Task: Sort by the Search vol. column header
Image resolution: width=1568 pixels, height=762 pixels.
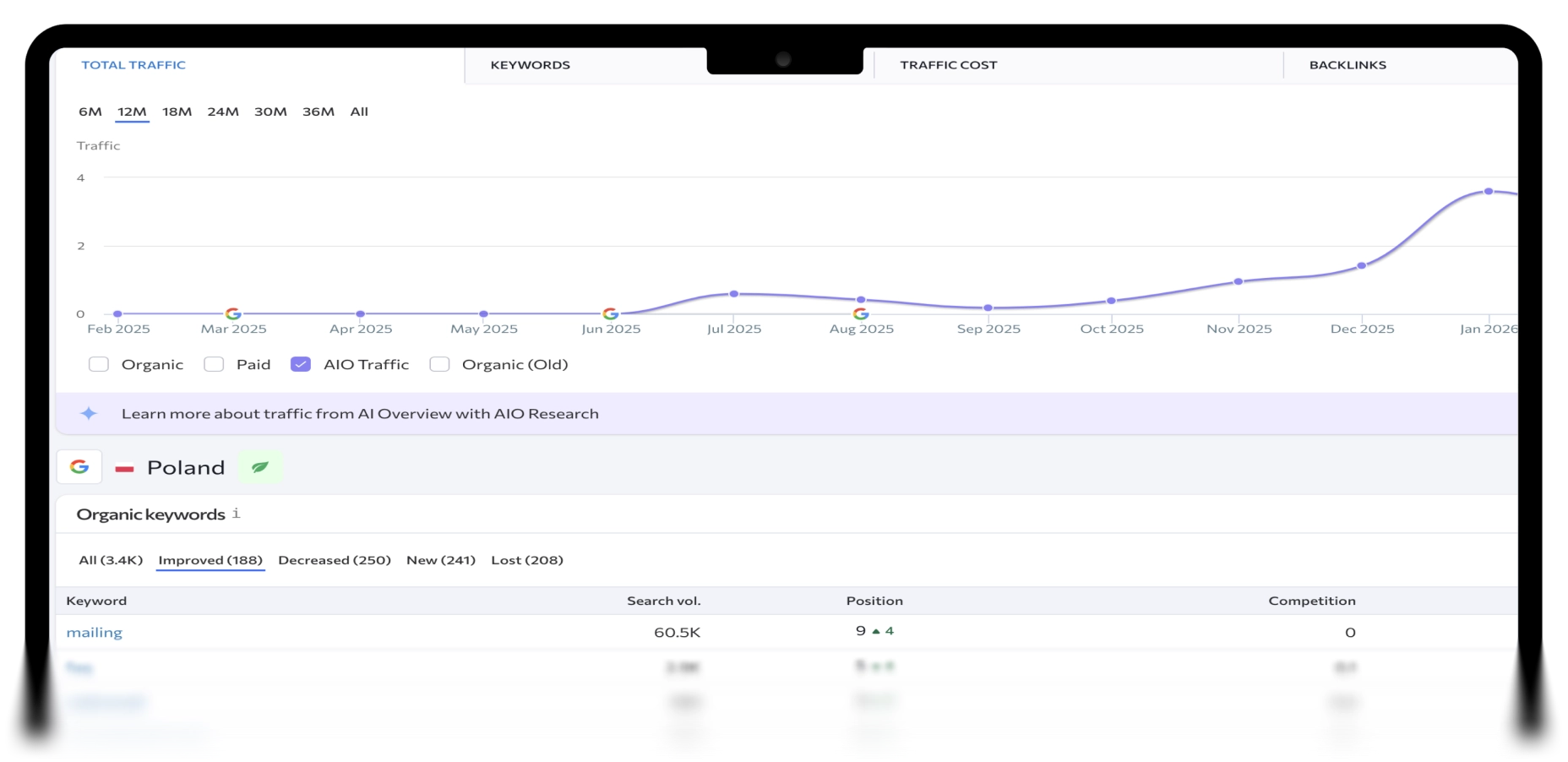Action: click(x=663, y=601)
